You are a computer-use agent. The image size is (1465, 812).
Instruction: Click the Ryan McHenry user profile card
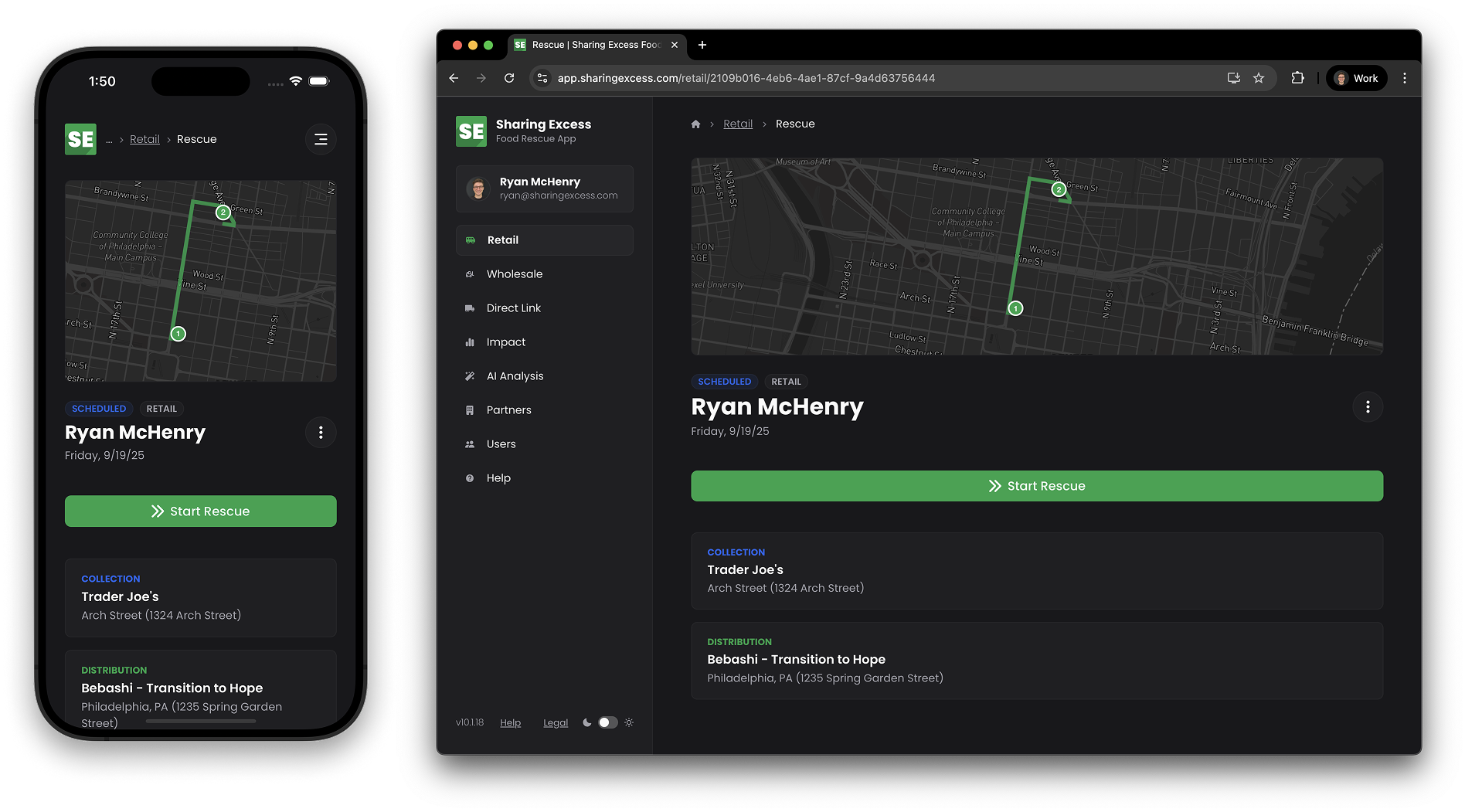tap(544, 189)
